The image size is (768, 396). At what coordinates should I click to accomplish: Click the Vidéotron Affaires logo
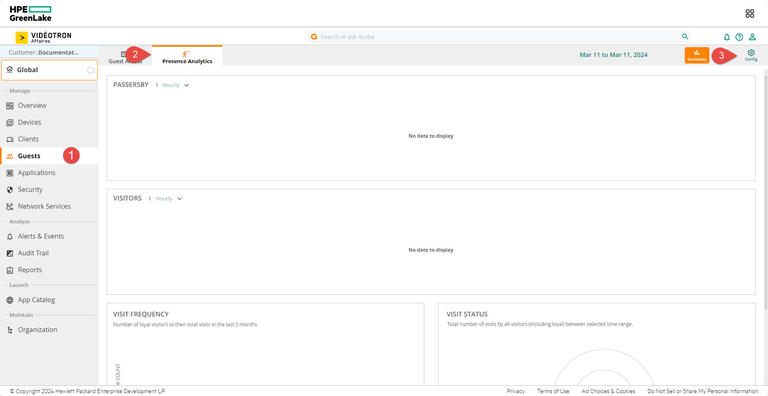coord(44,37)
